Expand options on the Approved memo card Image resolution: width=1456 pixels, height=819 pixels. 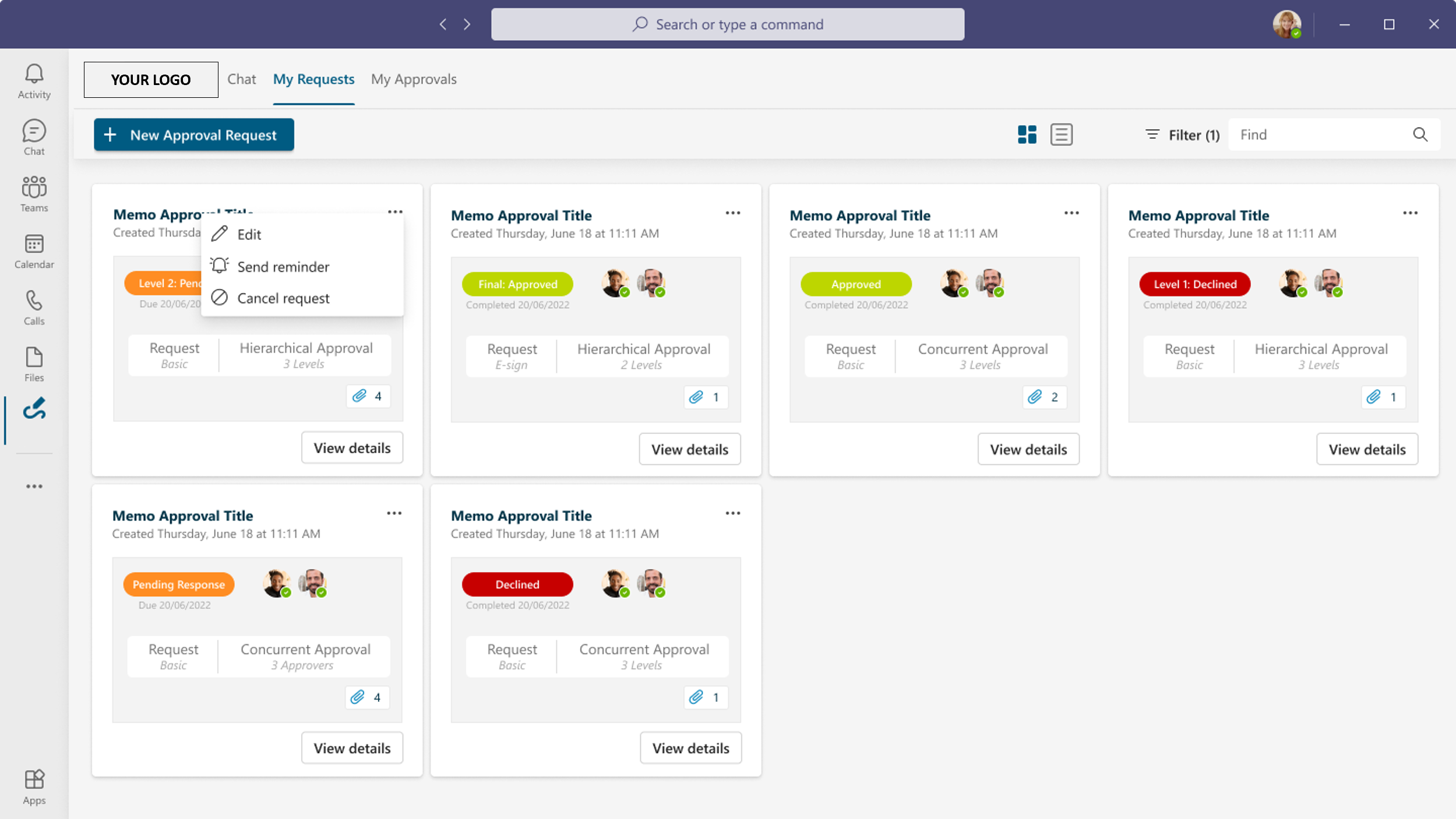1071,213
